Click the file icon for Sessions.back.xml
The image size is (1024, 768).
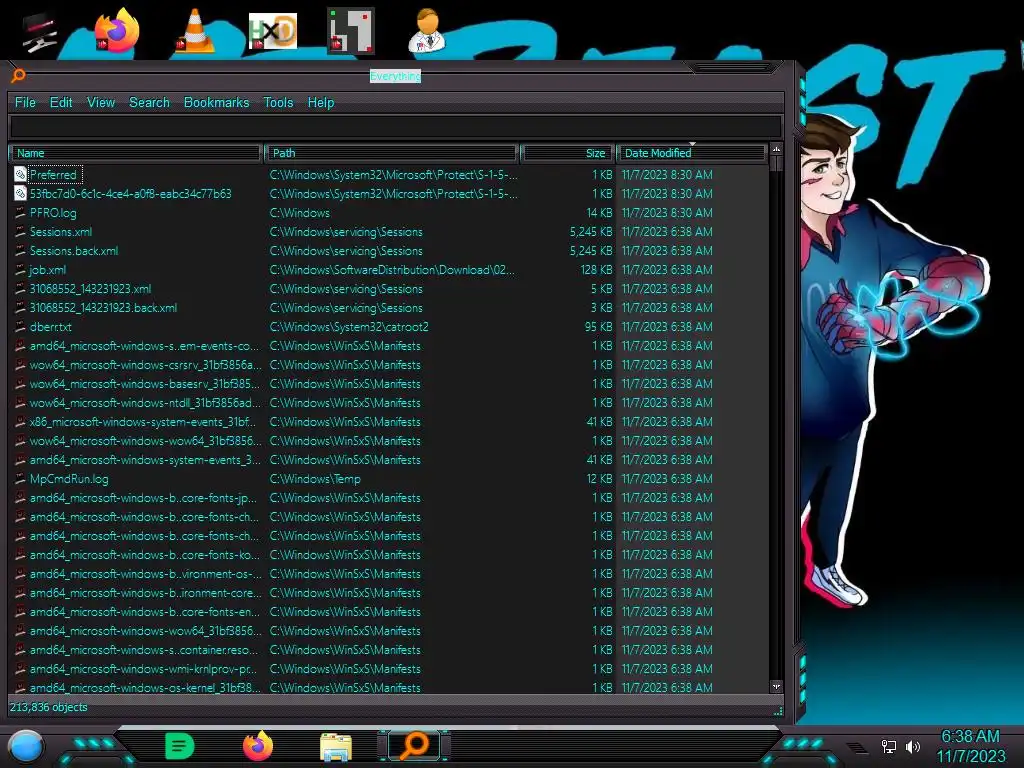pyautogui.click(x=20, y=251)
